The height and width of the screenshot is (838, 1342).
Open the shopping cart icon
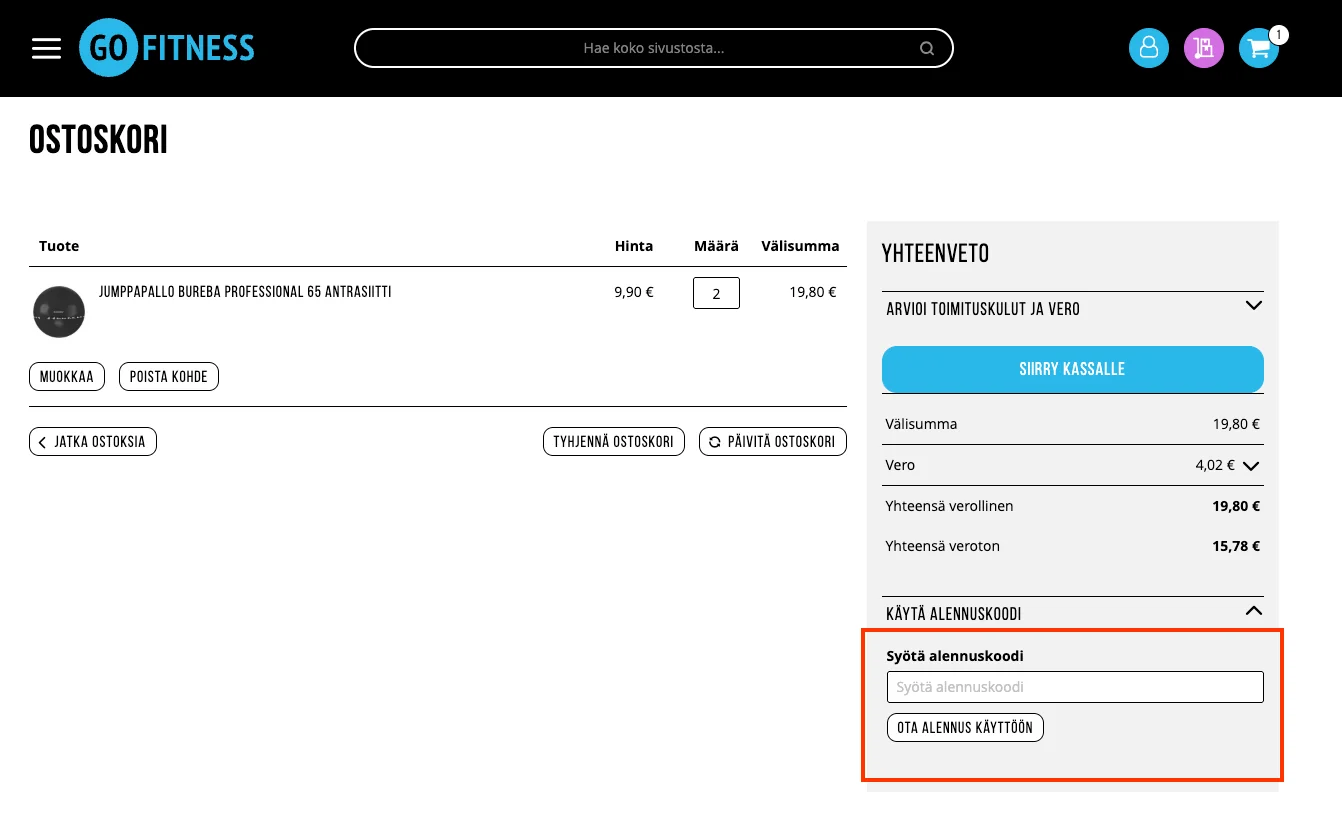1258,48
